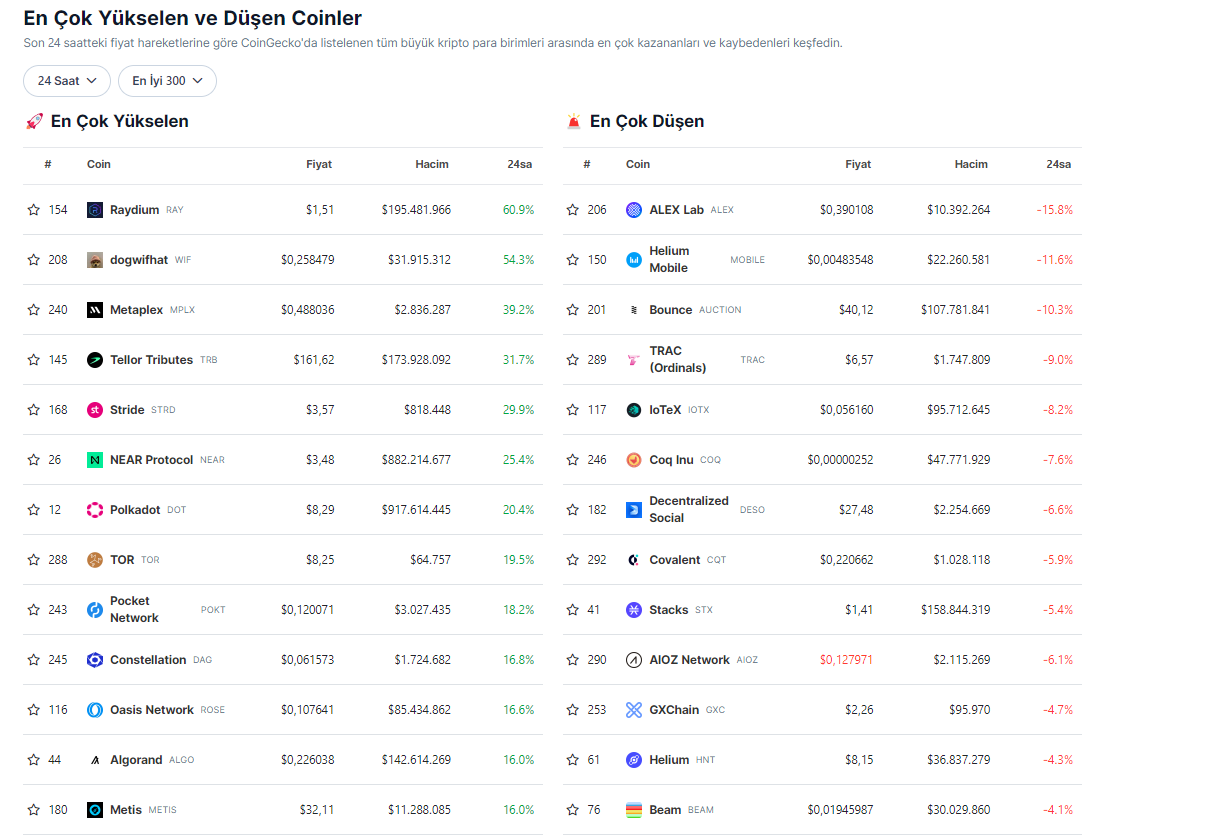Click the Stacks coin logo

coord(634,610)
